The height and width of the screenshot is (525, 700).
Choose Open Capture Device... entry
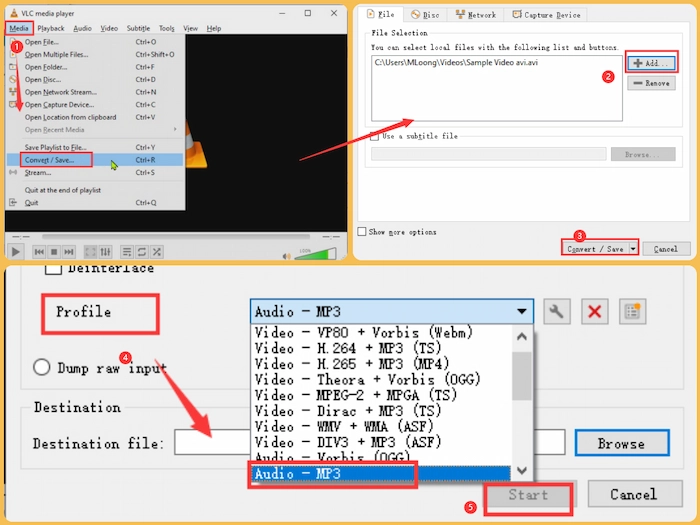tap(95, 104)
